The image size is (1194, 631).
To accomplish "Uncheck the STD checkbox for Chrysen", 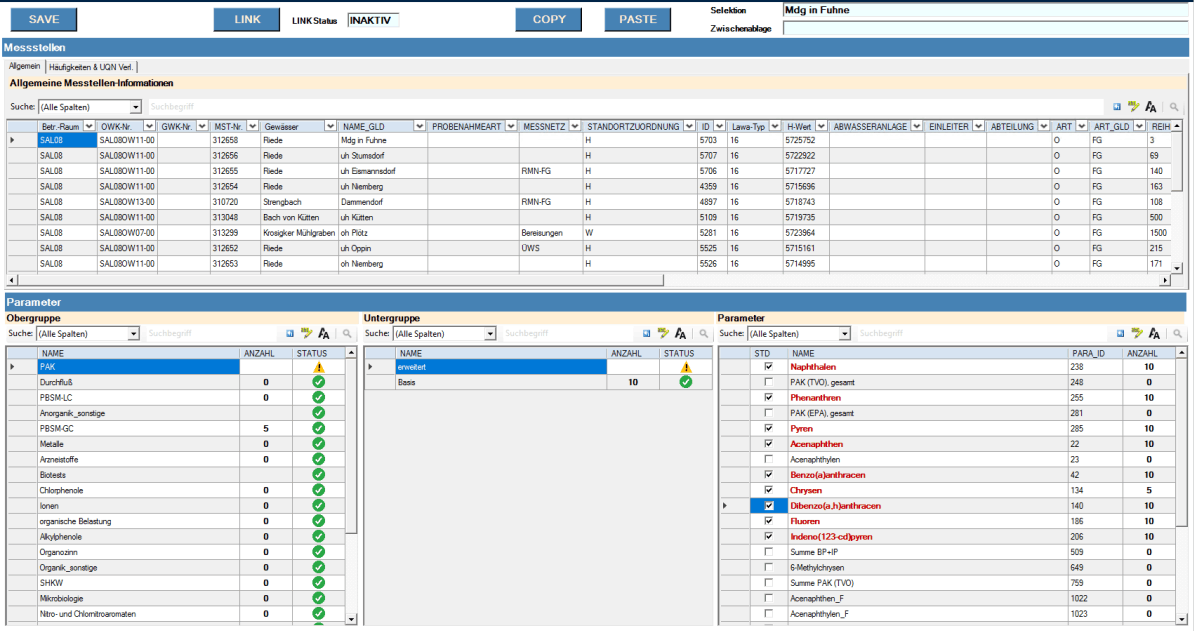I will pos(768,490).
